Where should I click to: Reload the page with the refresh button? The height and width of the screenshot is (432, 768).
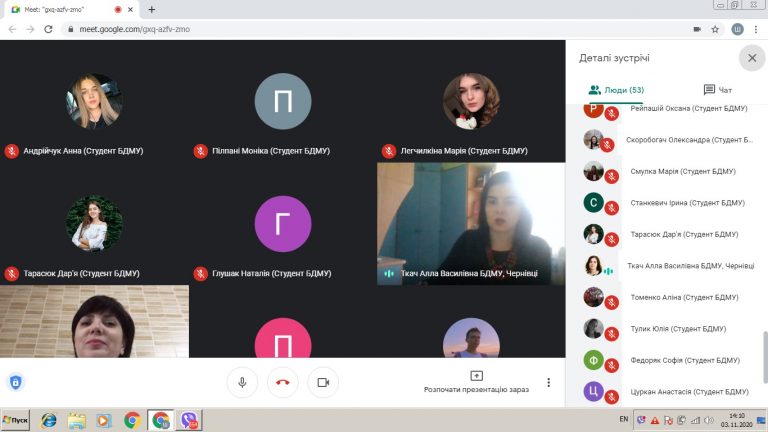(48, 29)
